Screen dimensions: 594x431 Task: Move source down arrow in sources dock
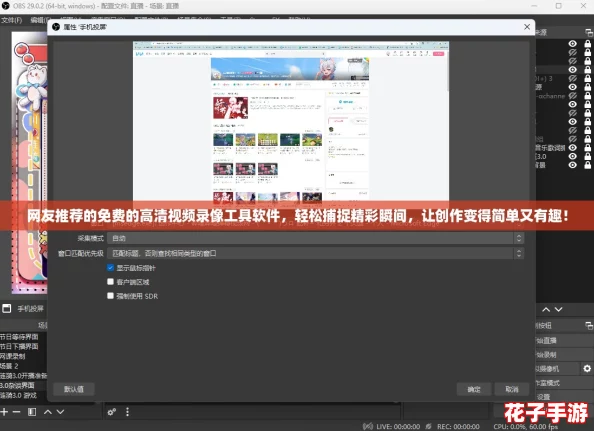click(558, 309)
